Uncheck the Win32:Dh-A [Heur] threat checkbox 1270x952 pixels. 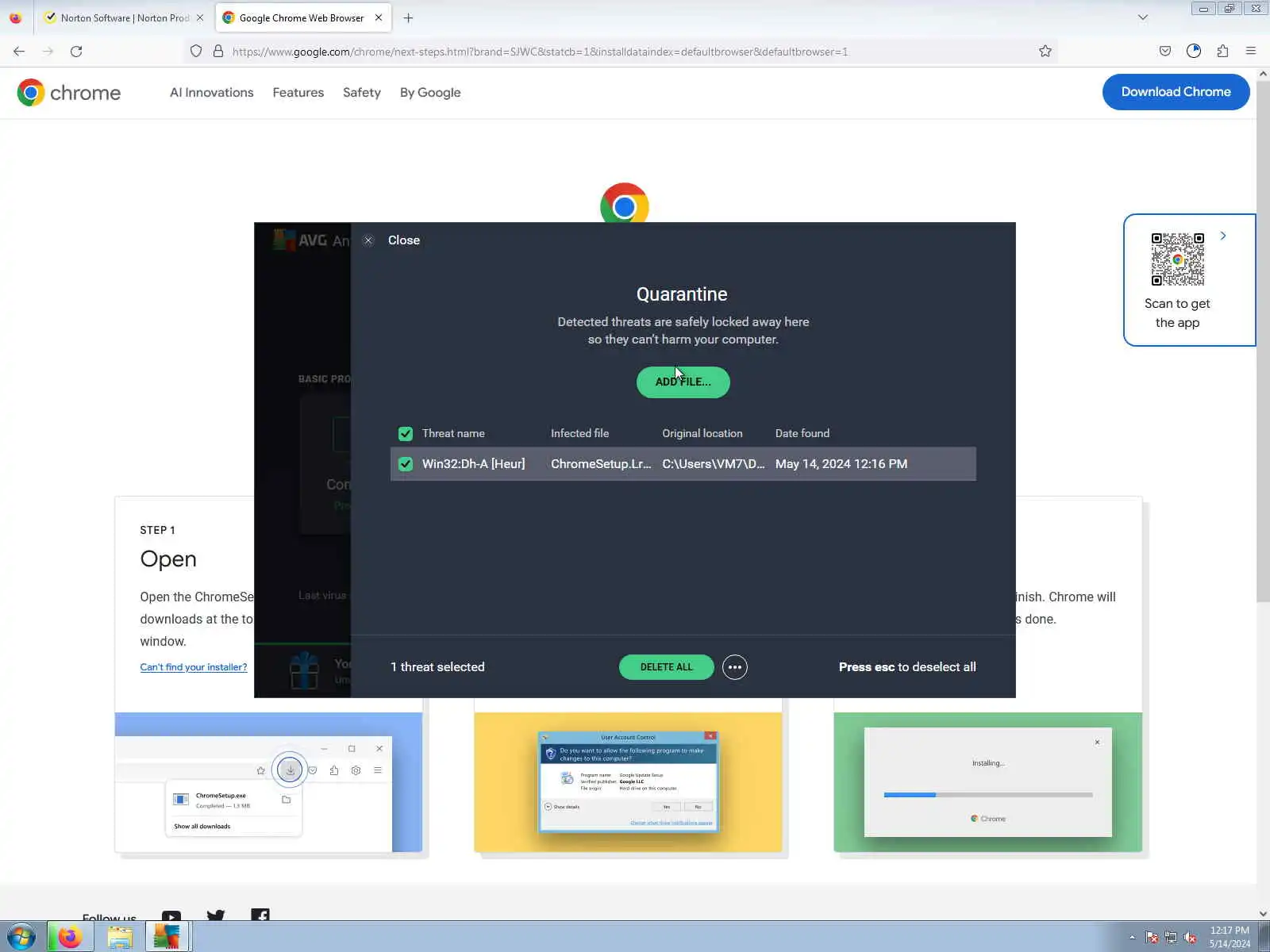point(406,464)
